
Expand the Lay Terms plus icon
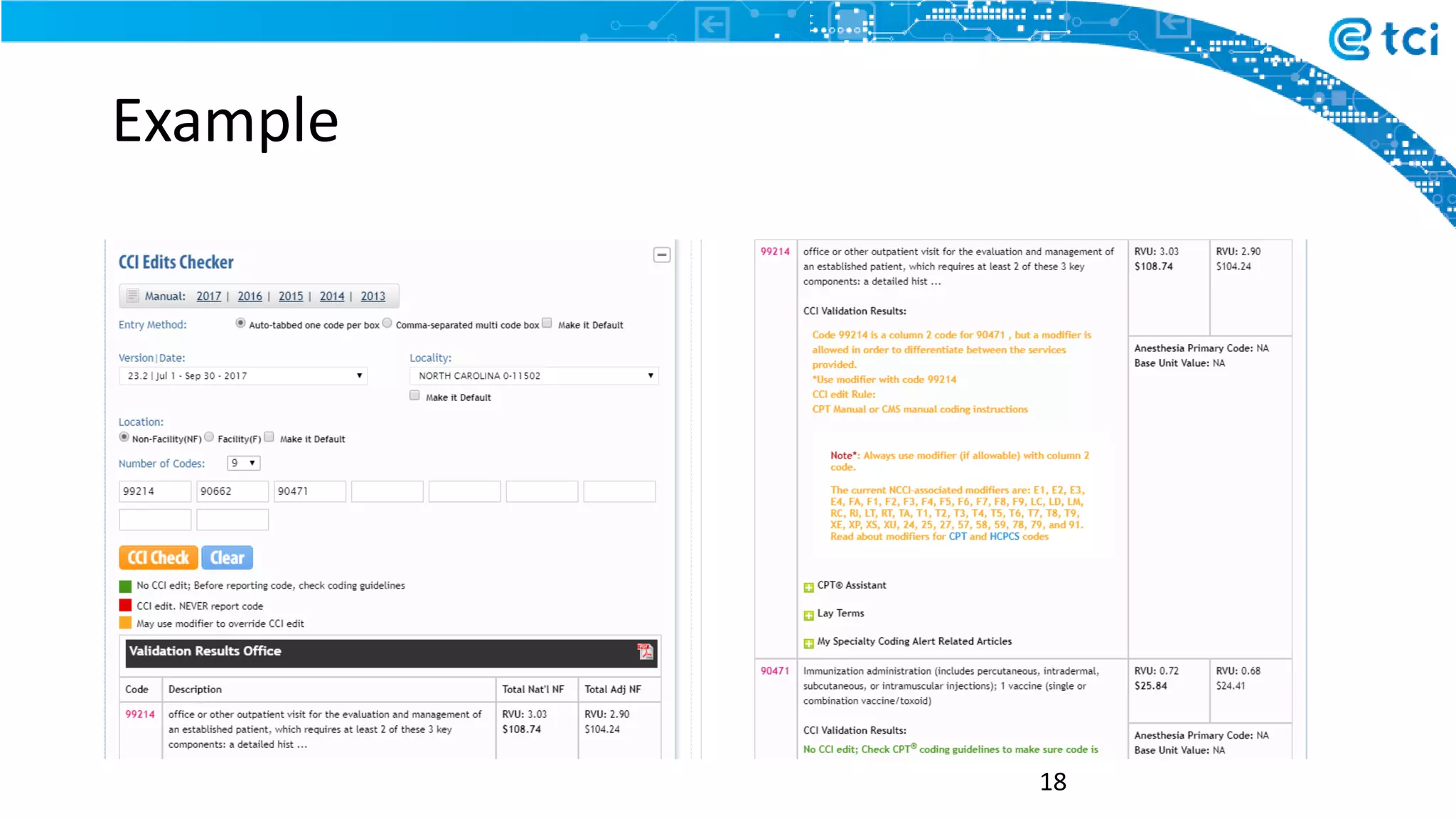click(808, 614)
